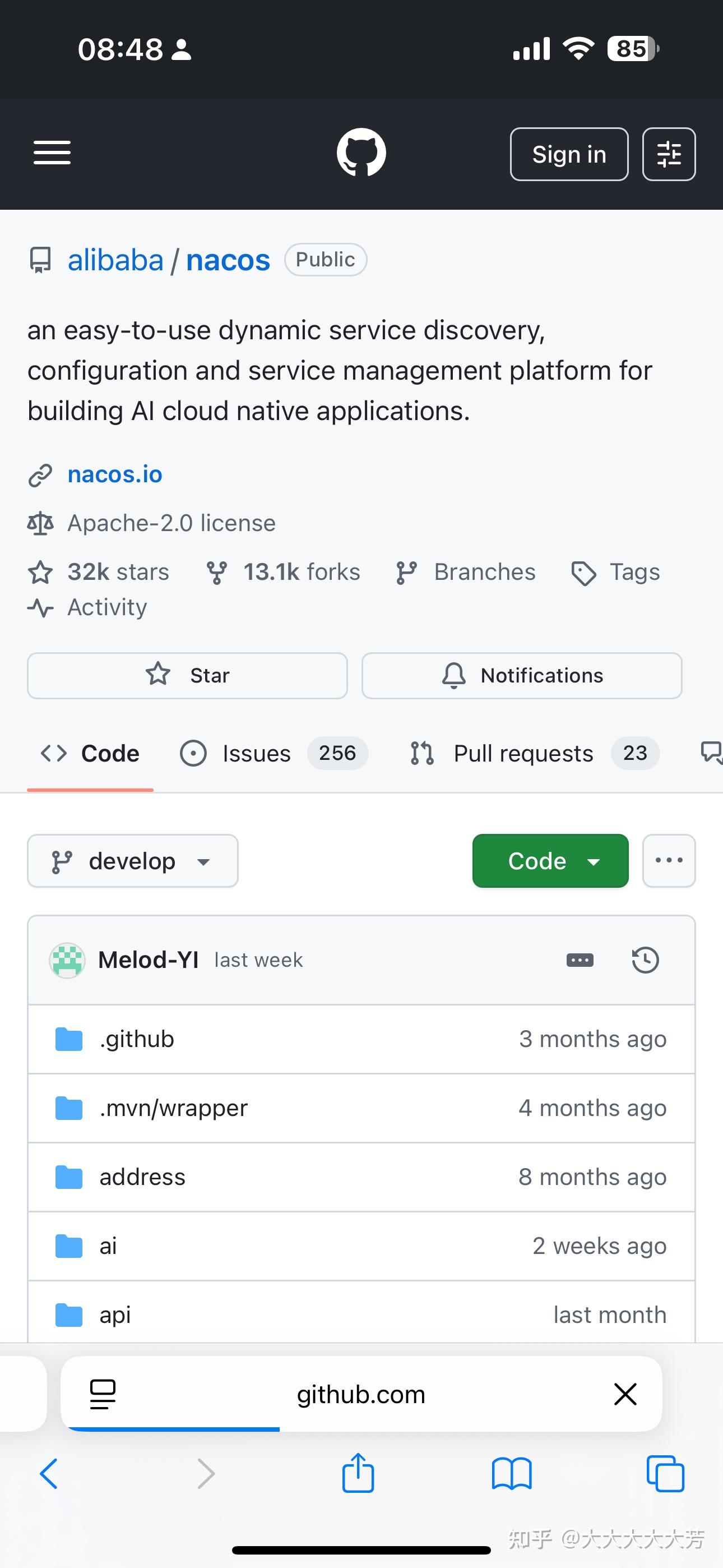Open the address folder

pos(142,1177)
